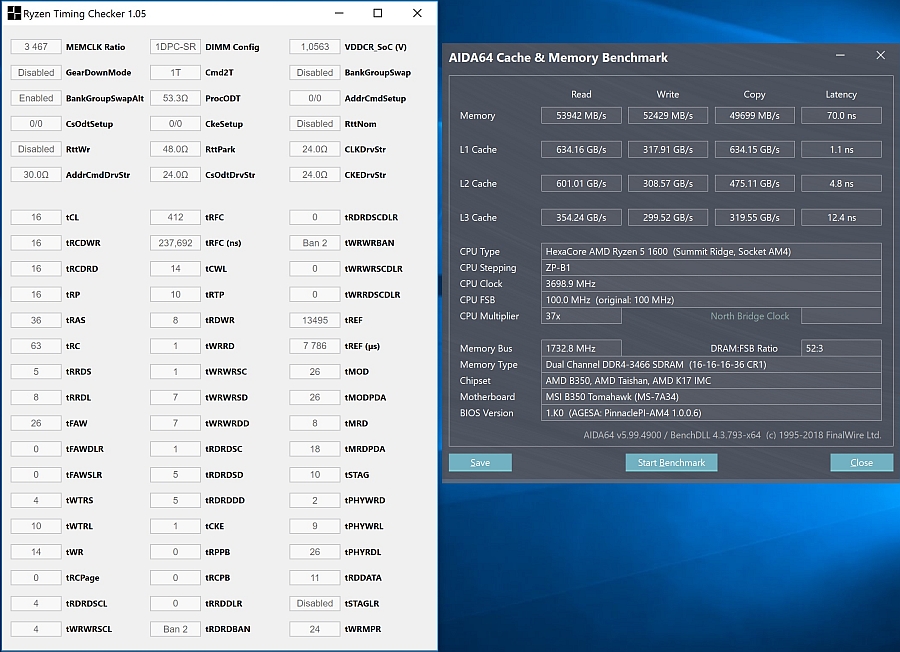The width and height of the screenshot is (900, 652).
Task: Click the DRAM:FSB Ratio 52:3 field
Action: (841, 348)
